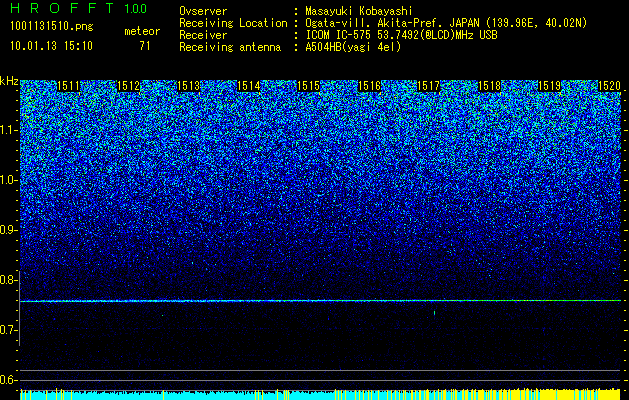Click the Receiving Location label

click(233, 23)
